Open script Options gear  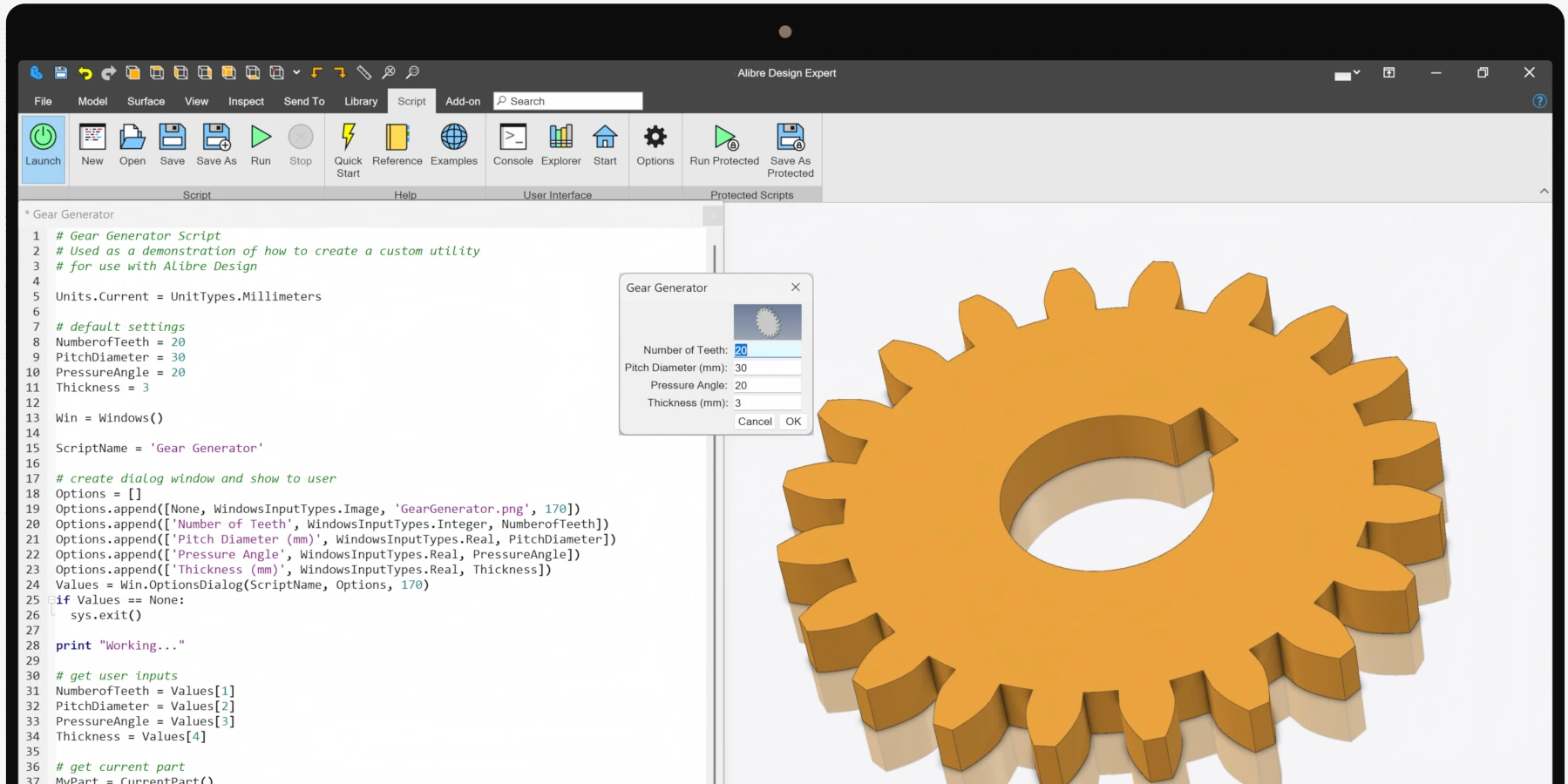point(655,145)
